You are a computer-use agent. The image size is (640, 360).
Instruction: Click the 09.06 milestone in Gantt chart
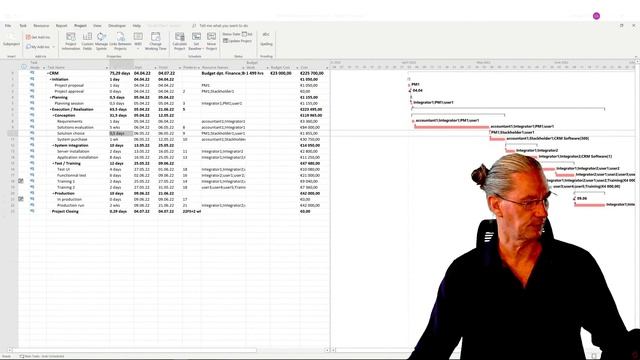(x=574, y=198)
